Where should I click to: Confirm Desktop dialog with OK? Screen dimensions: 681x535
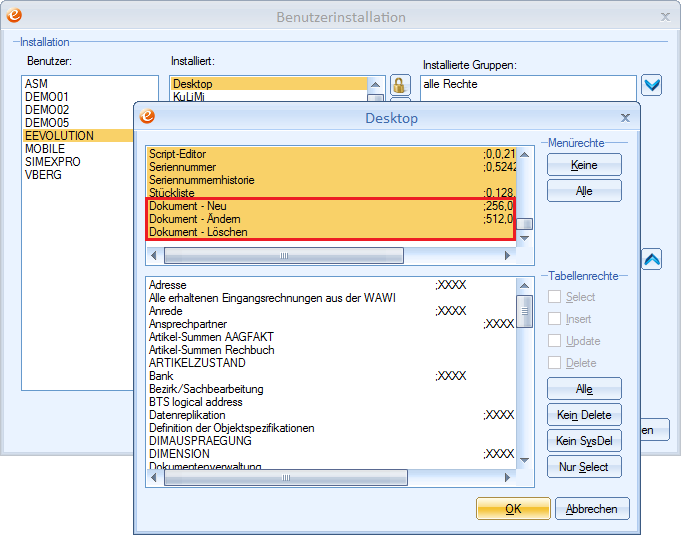coord(513,509)
